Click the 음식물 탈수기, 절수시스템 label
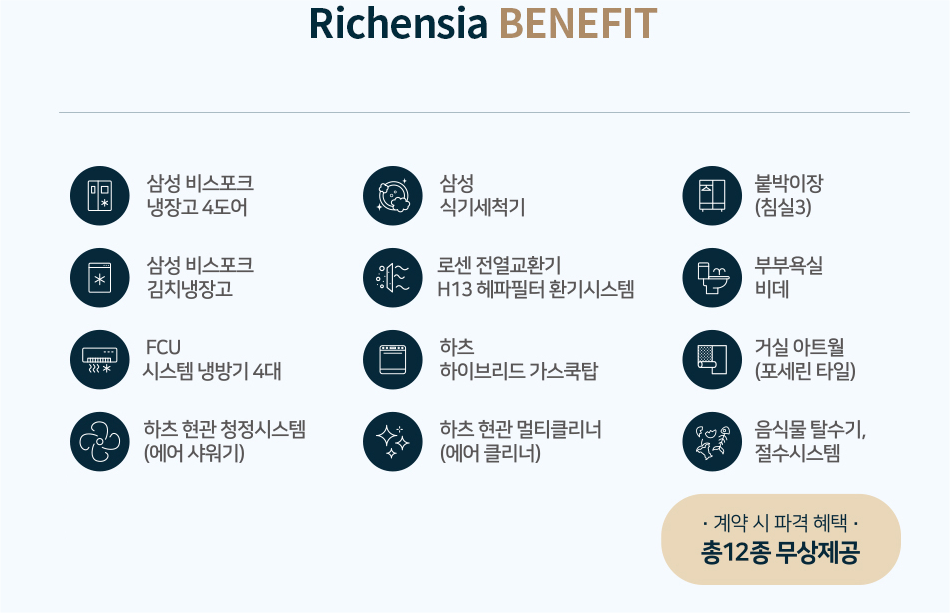 tap(809, 442)
